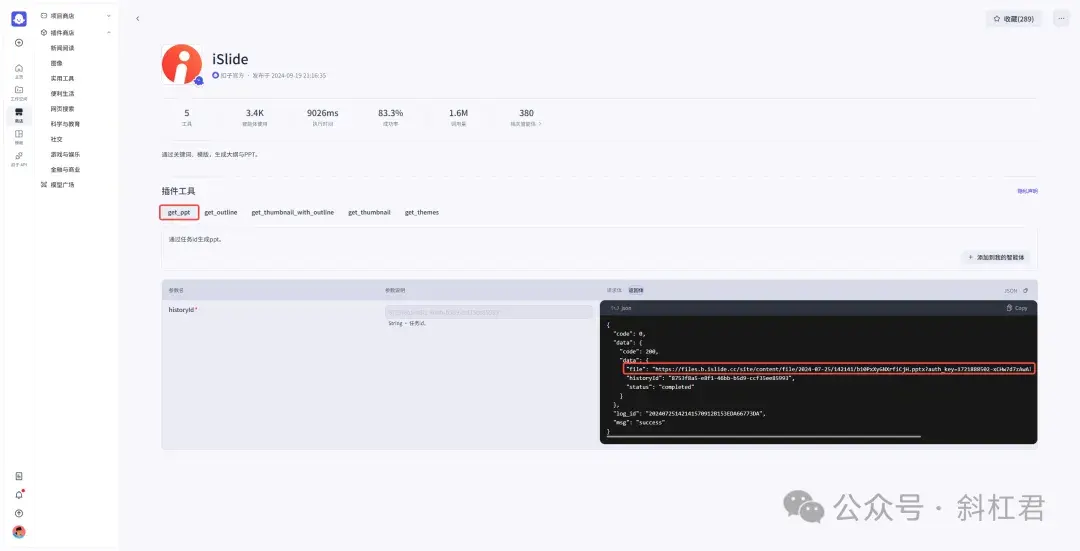
Task: Click the horizontal scrollbar in code block
Action: click(x=763, y=436)
